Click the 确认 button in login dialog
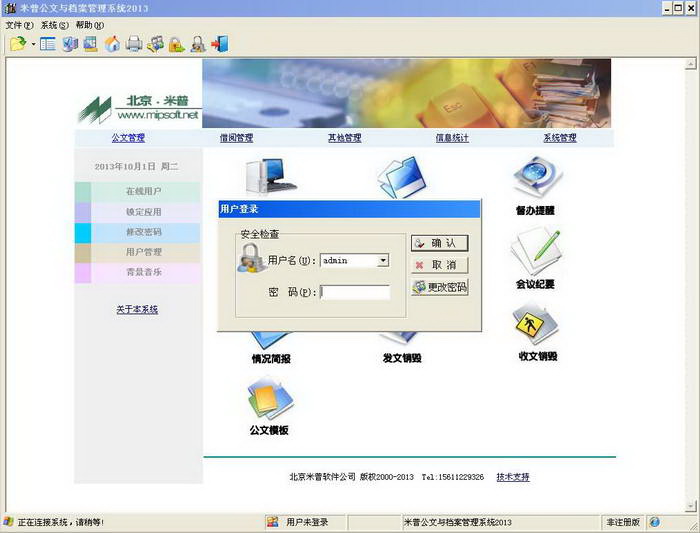 [x=439, y=243]
